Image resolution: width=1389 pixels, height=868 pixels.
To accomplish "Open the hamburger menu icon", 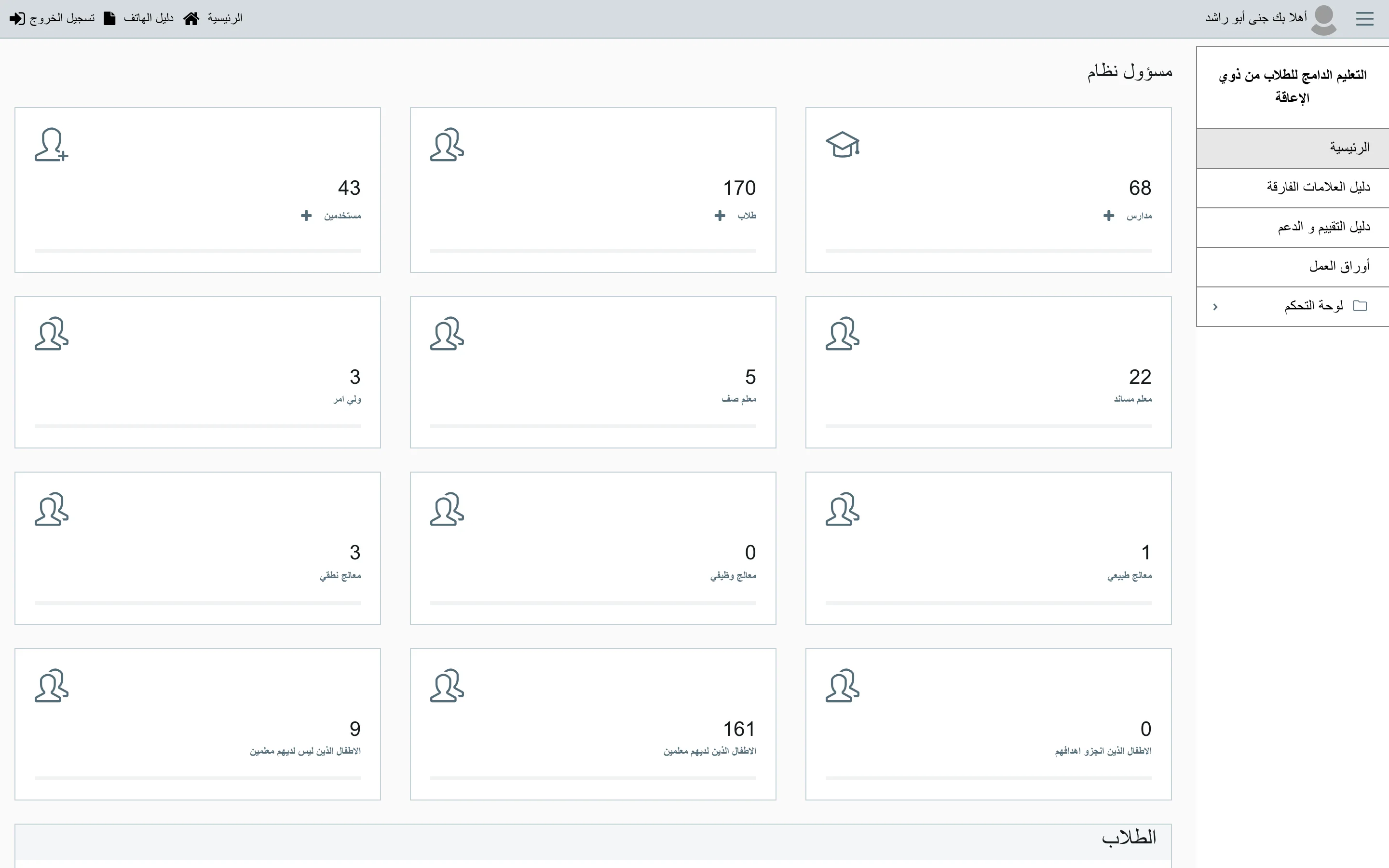I will 1364,19.
